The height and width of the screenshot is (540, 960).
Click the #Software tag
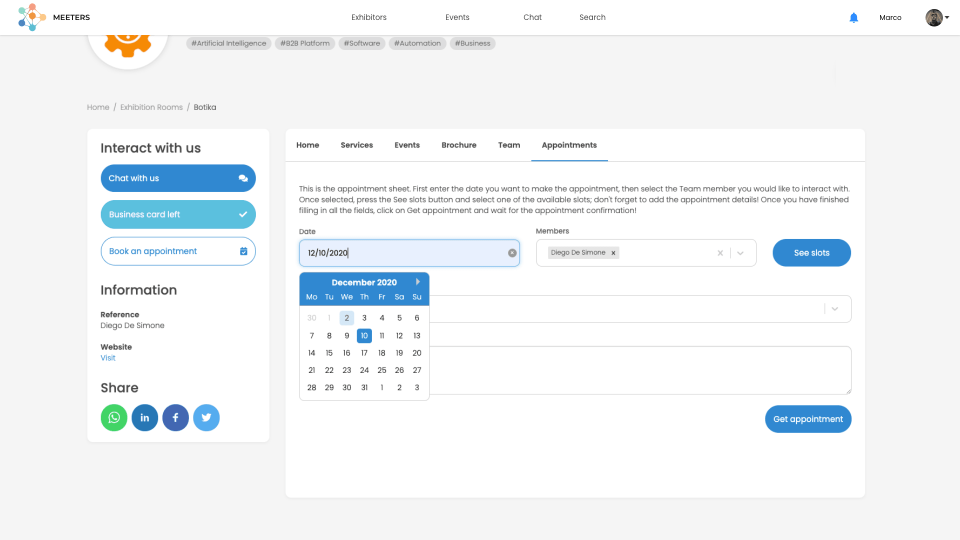click(362, 43)
